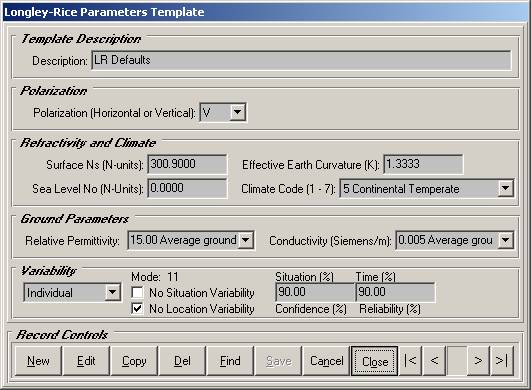Click the Mode: 11 text
Image resolution: width=531 pixels, height=390 pixels.
coord(155,277)
